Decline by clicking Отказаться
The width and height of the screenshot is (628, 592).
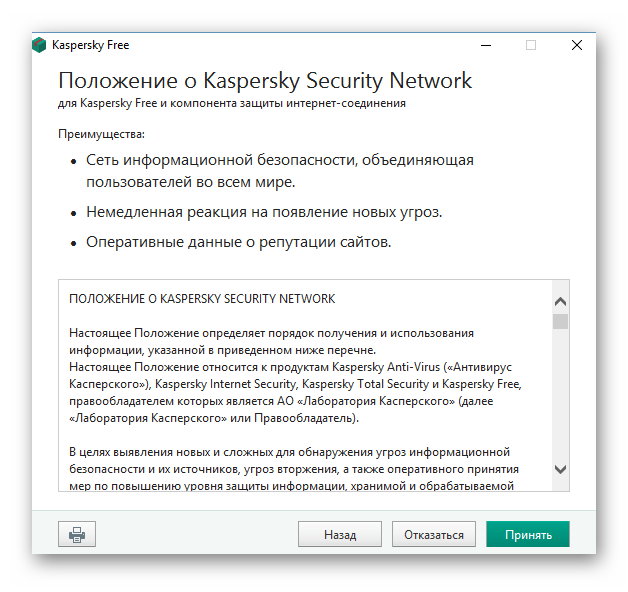click(434, 534)
